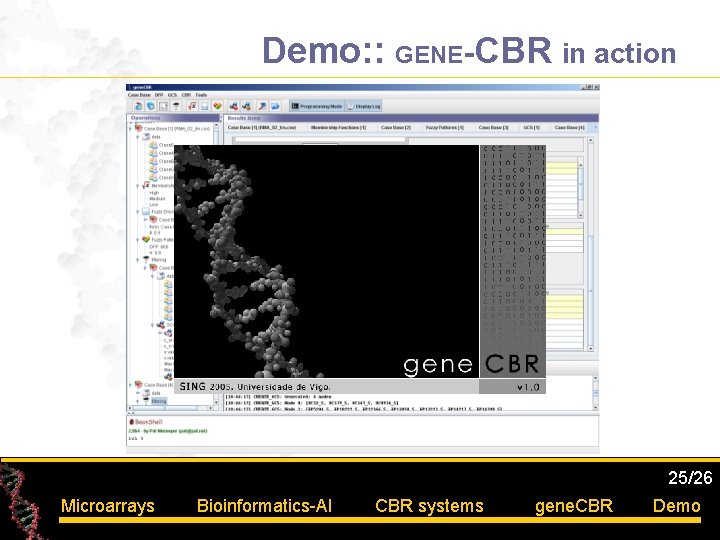This screenshot has height=540, width=720.
Task: Click the first blue case base toolbar icon
Action: coord(138,106)
